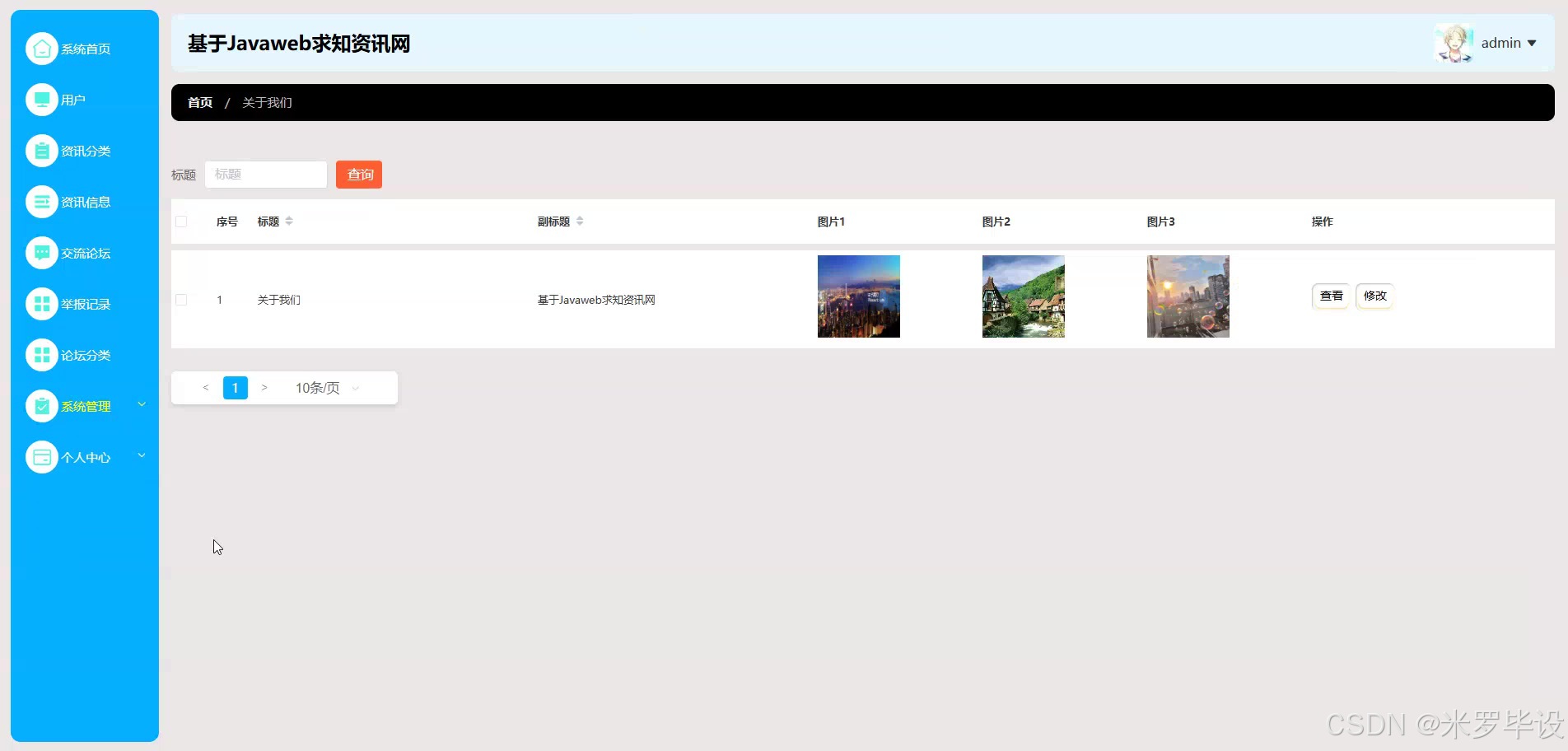1568x751 pixels.
Task: Open 论坛分类 menu item
Action: [x=85, y=355]
